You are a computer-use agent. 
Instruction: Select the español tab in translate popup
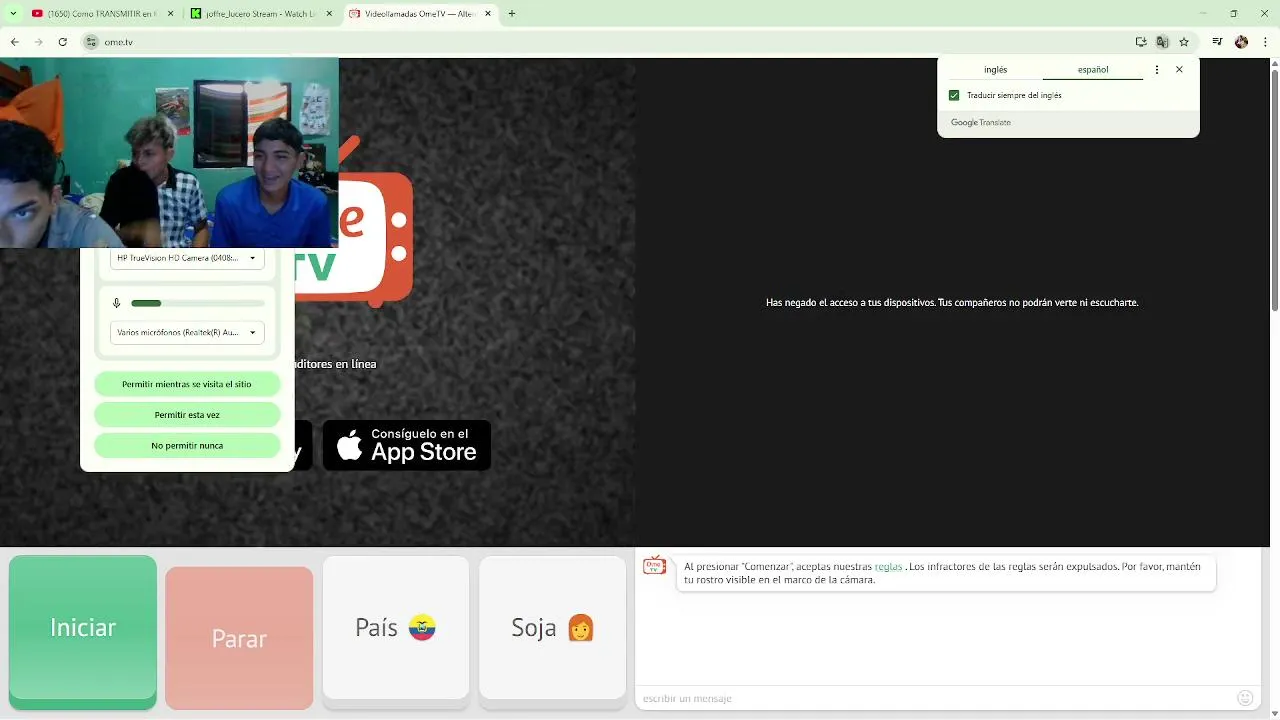coord(1093,70)
